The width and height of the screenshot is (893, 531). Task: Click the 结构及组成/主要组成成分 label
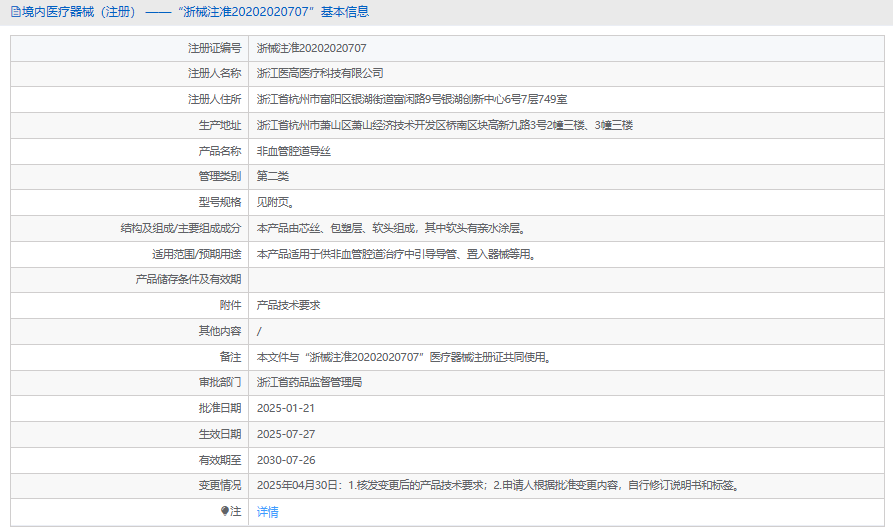pyautogui.click(x=181, y=228)
